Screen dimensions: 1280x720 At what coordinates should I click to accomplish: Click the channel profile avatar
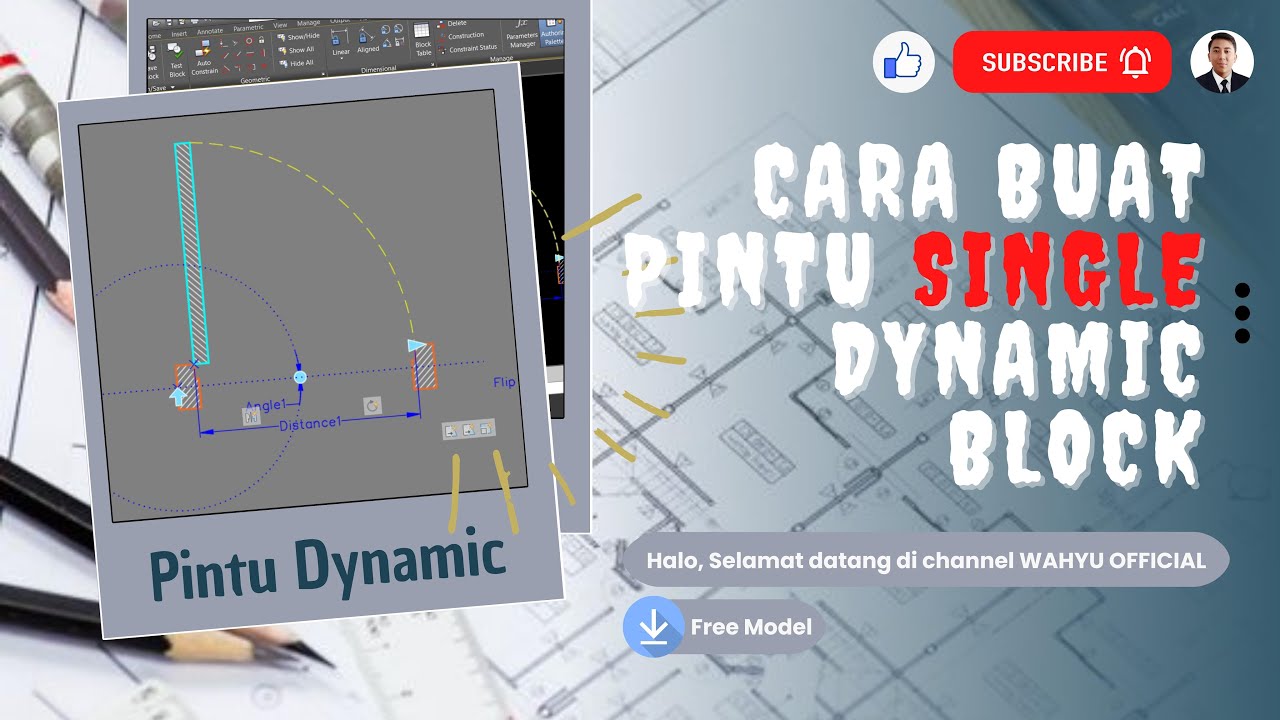pyautogui.click(x=1222, y=62)
